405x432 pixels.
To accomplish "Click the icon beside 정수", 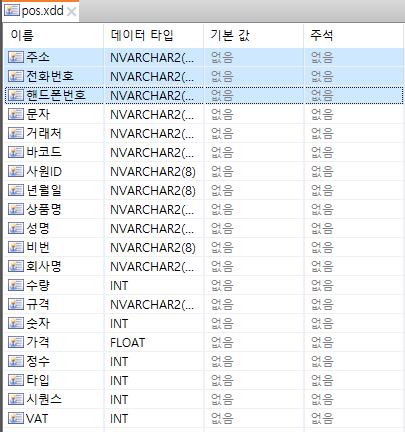I will 16,361.
